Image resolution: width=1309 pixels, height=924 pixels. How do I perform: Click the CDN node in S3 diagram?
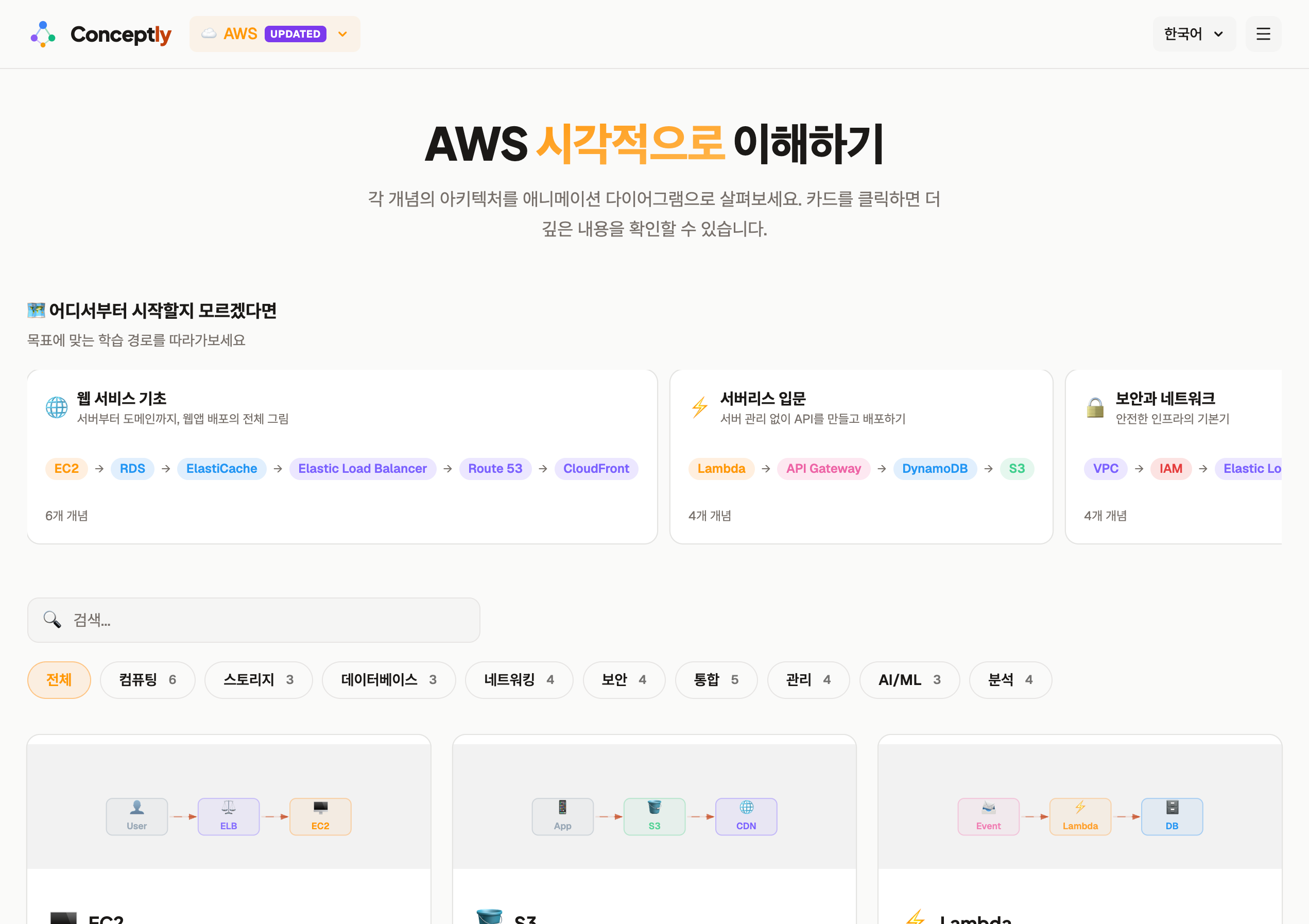[x=746, y=816]
